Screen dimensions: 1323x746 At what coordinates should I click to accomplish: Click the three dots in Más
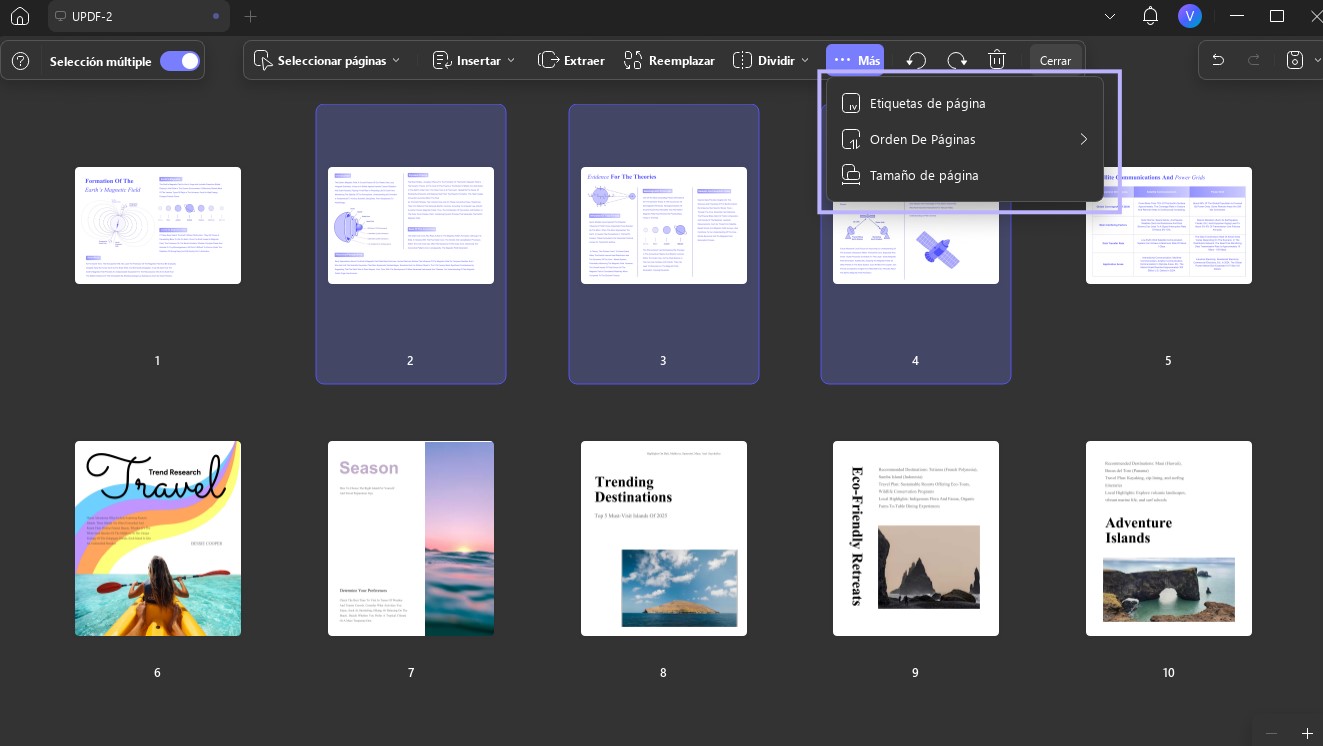click(842, 61)
